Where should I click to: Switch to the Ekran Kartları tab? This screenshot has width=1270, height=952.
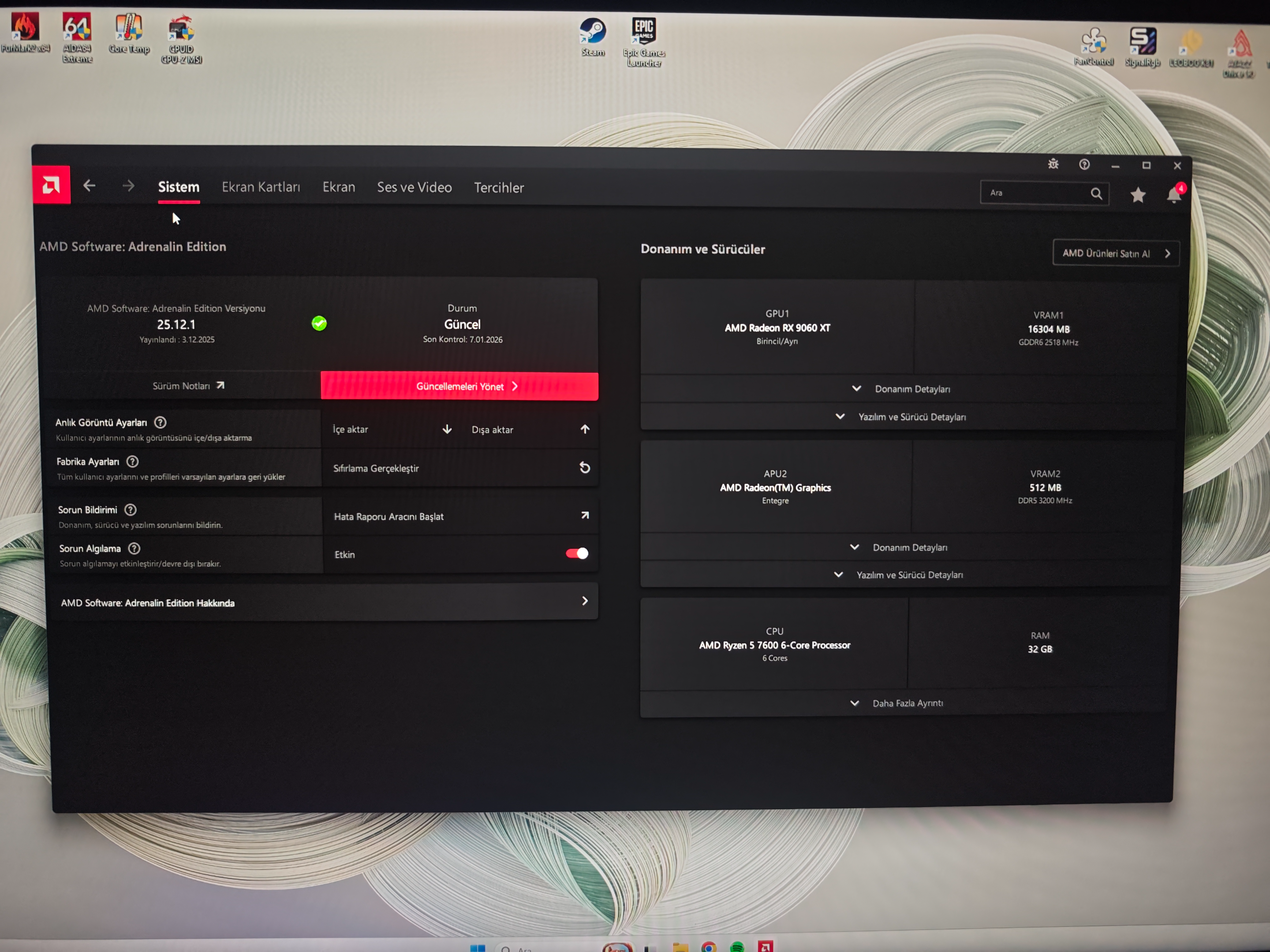tap(261, 187)
